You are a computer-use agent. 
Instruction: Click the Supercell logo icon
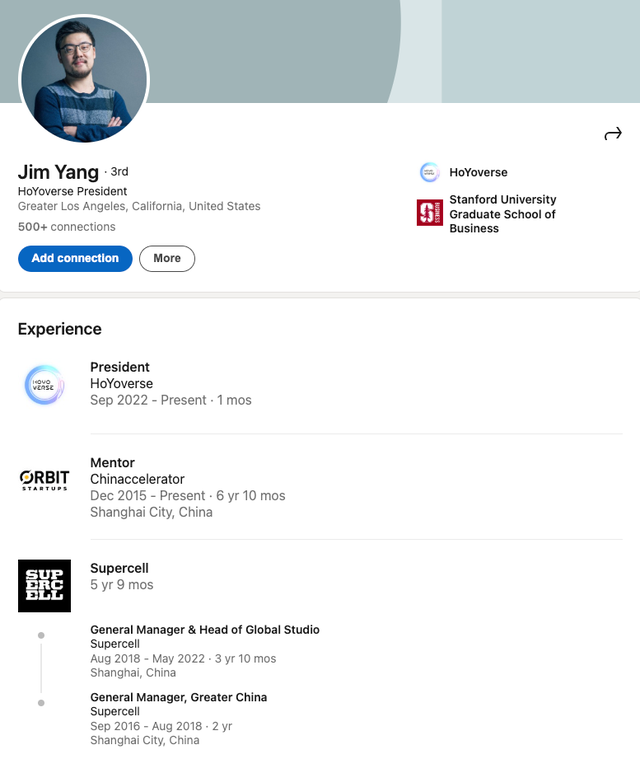tap(44, 585)
